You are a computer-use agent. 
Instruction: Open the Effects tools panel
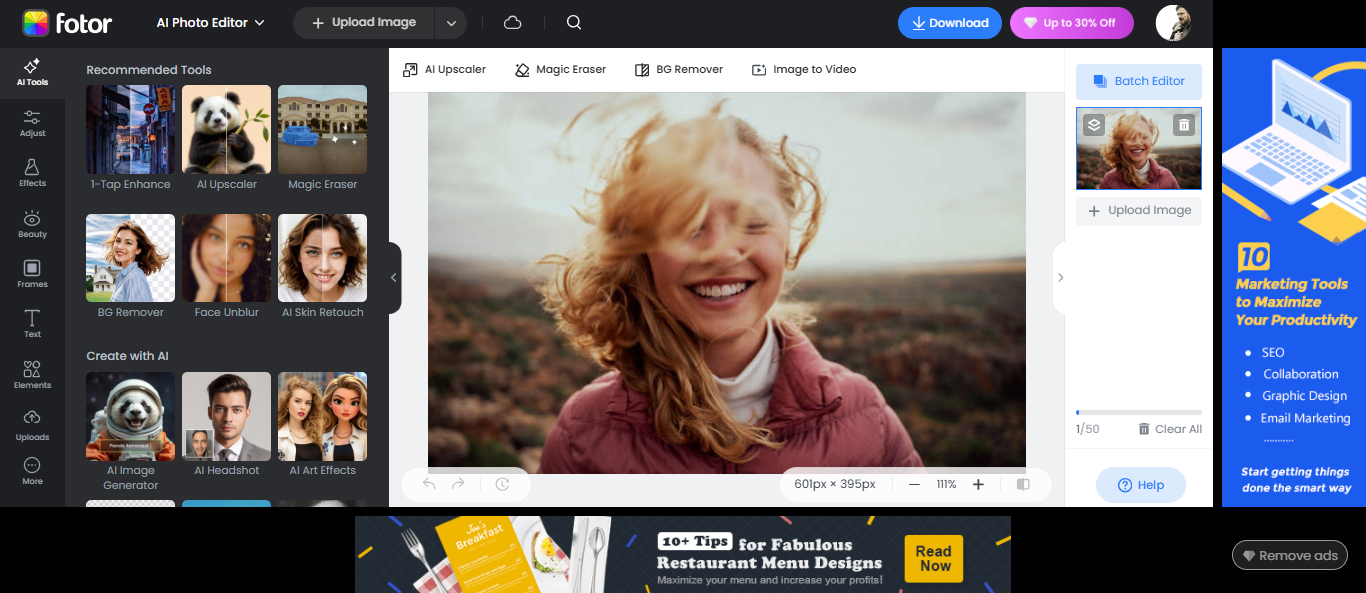tap(32, 173)
